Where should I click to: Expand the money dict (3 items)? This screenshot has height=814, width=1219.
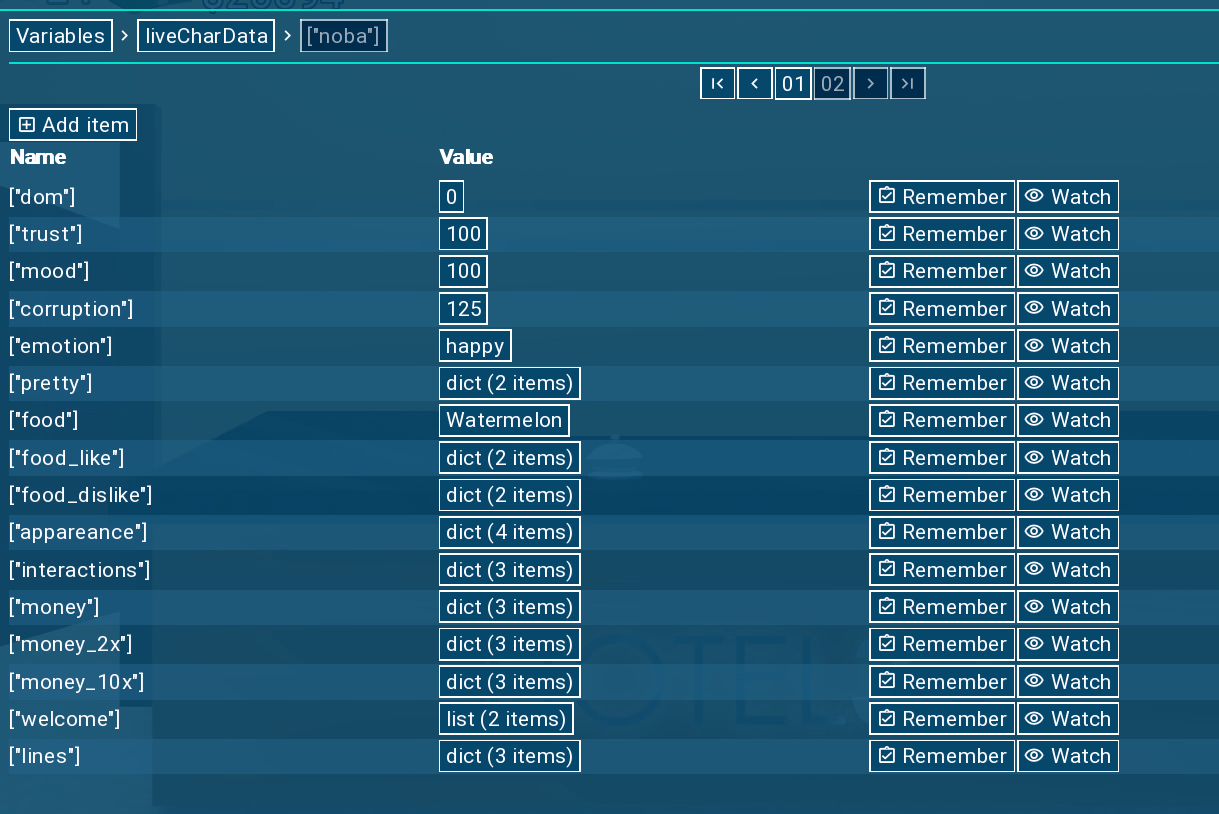point(510,607)
